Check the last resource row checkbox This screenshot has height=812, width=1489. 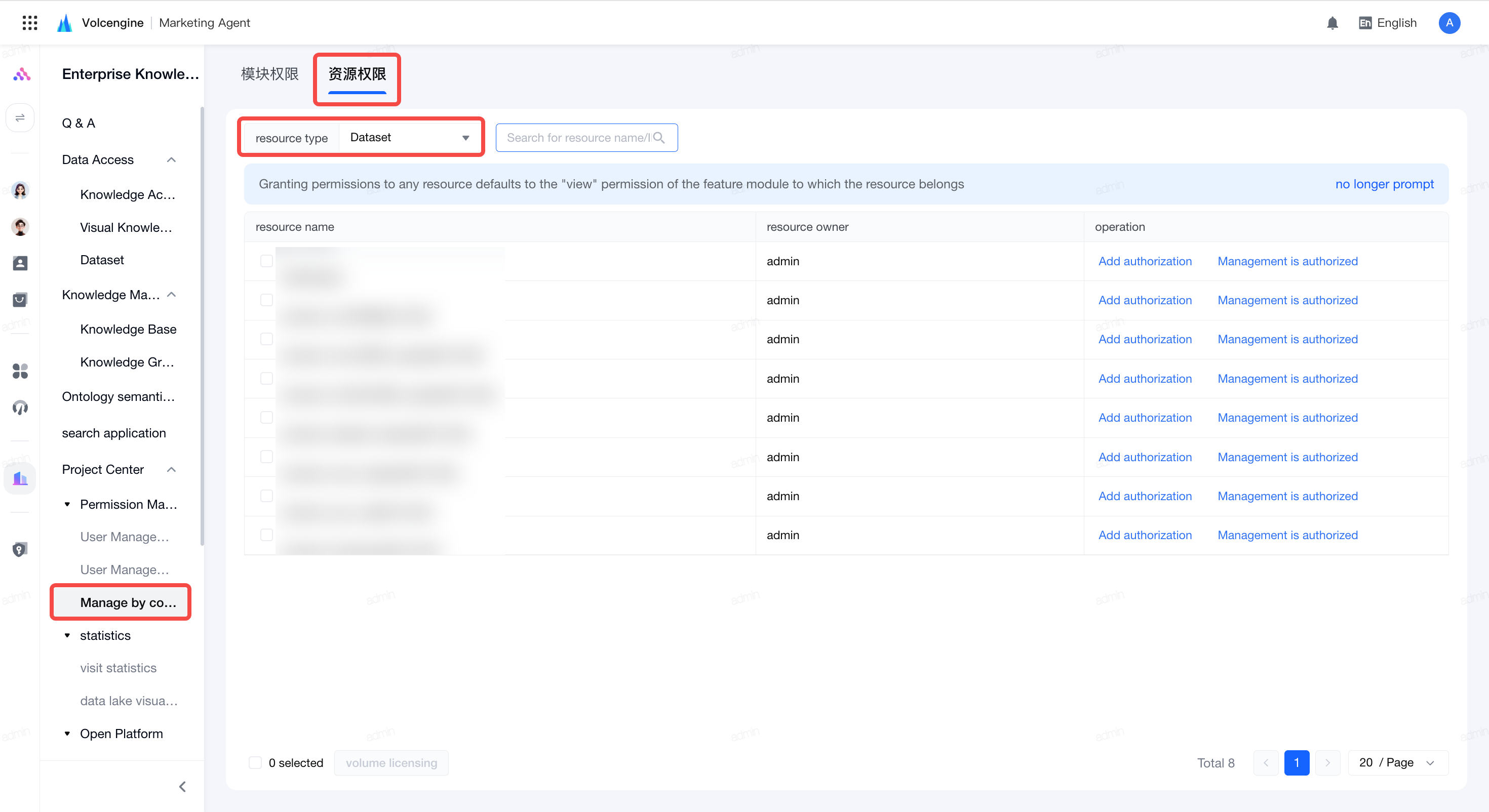click(266, 535)
